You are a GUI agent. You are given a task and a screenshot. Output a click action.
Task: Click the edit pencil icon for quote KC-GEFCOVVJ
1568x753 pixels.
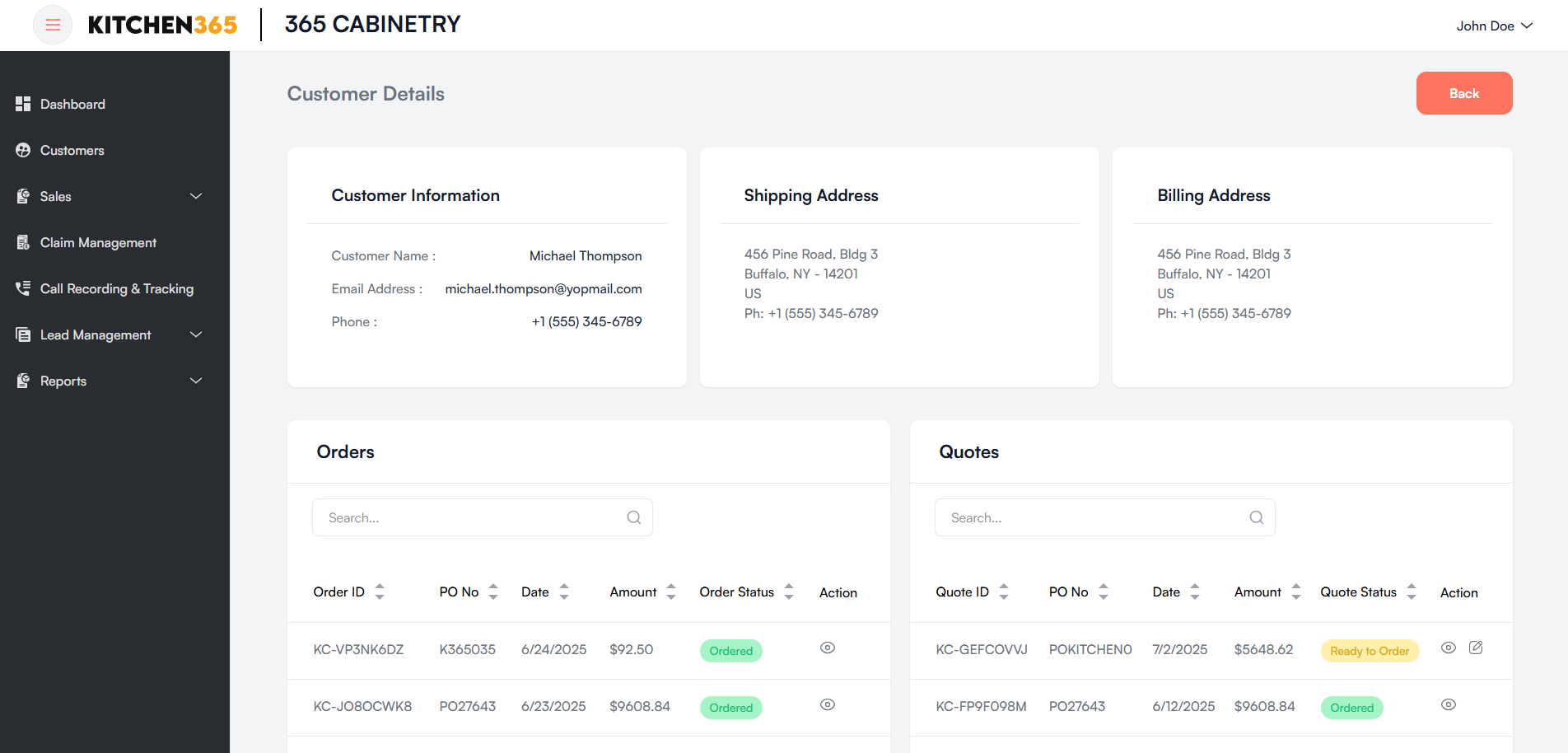click(x=1476, y=648)
